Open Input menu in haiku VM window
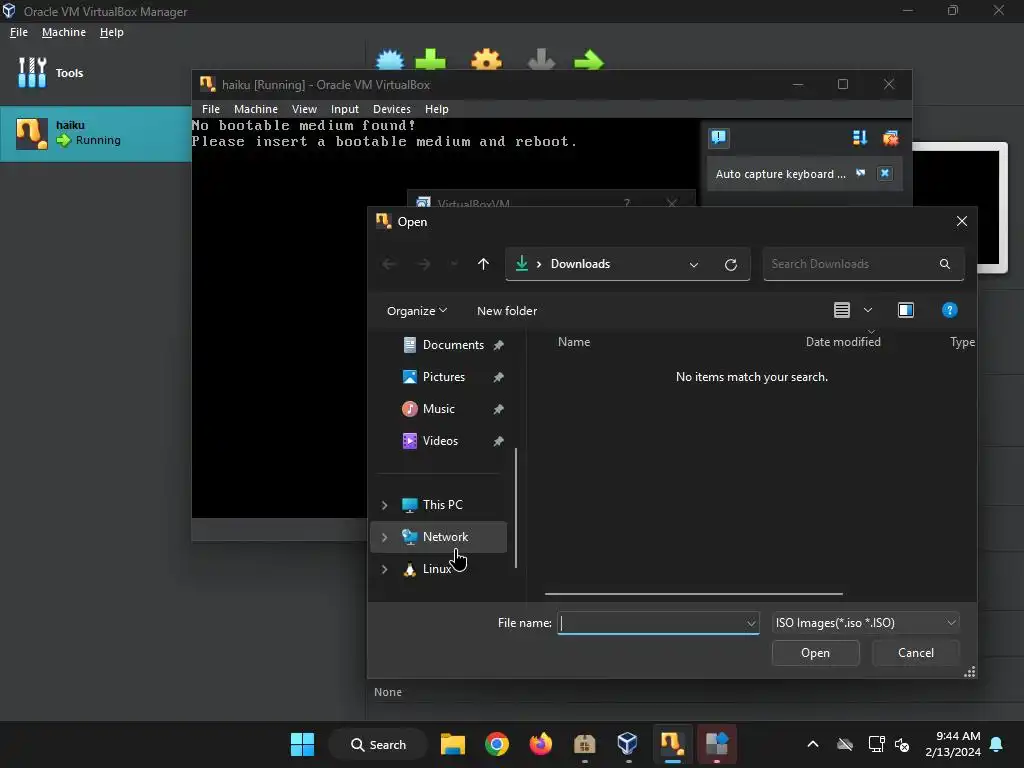This screenshot has height=768, width=1024. pyautogui.click(x=345, y=109)
